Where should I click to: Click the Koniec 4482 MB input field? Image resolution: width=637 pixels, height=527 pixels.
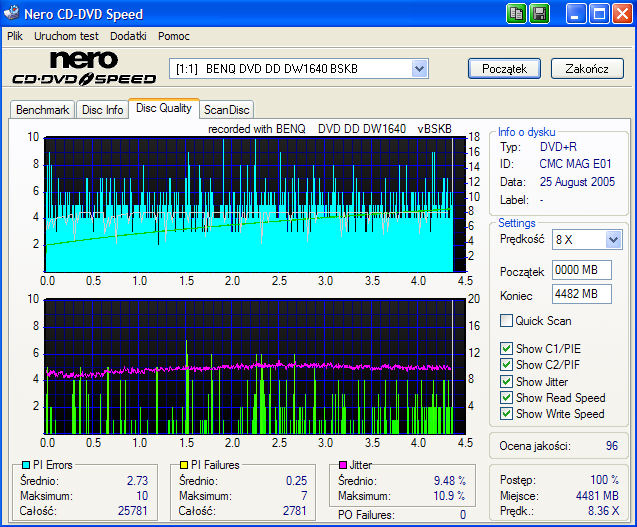[582, 294]
